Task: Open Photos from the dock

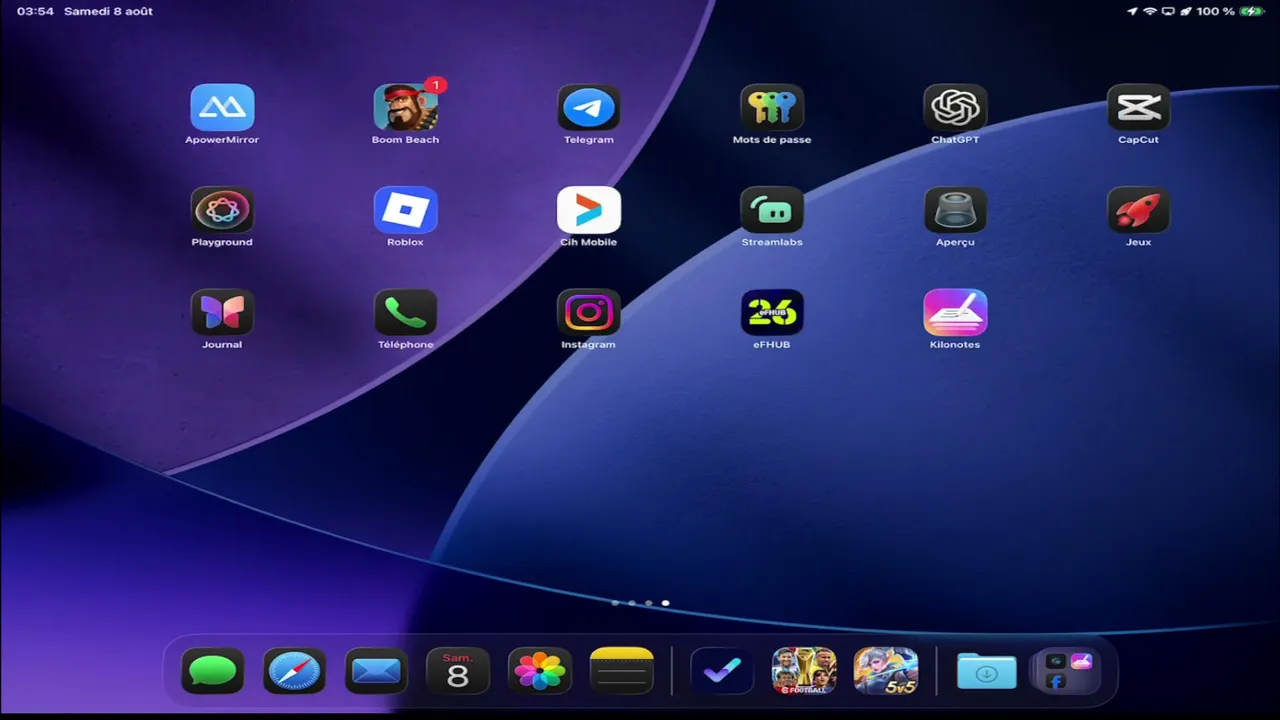Action: [540, 671]
